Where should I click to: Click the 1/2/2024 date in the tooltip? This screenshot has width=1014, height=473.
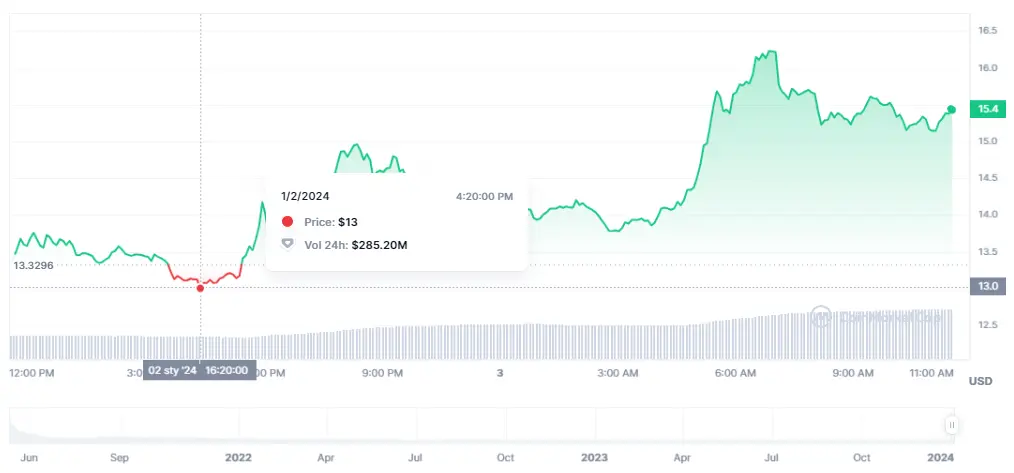(x=303, y=196)
